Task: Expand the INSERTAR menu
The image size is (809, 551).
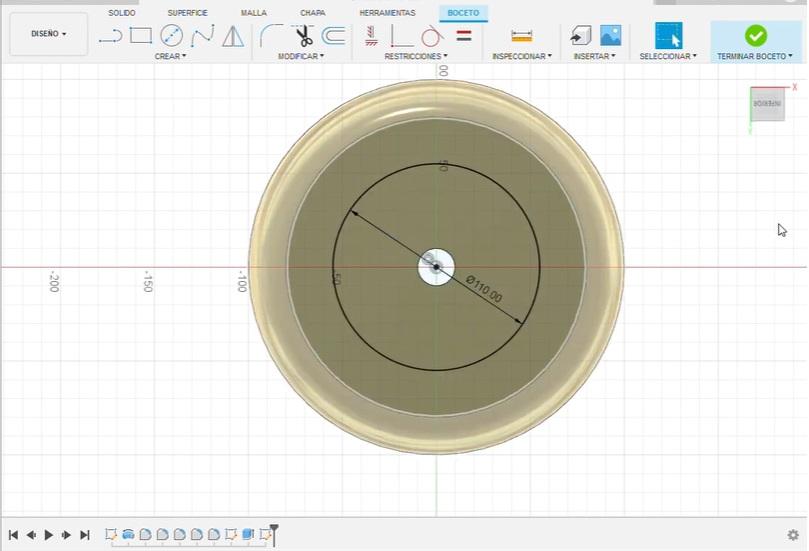Action: [594, 56]
